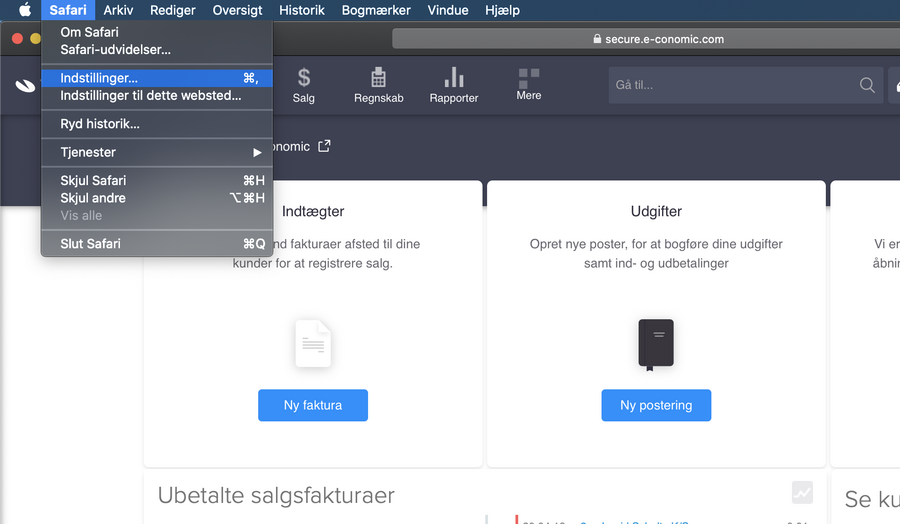Click the chart icon beside Ubetalte salgsfakturaer

click(x=802, y=492)
